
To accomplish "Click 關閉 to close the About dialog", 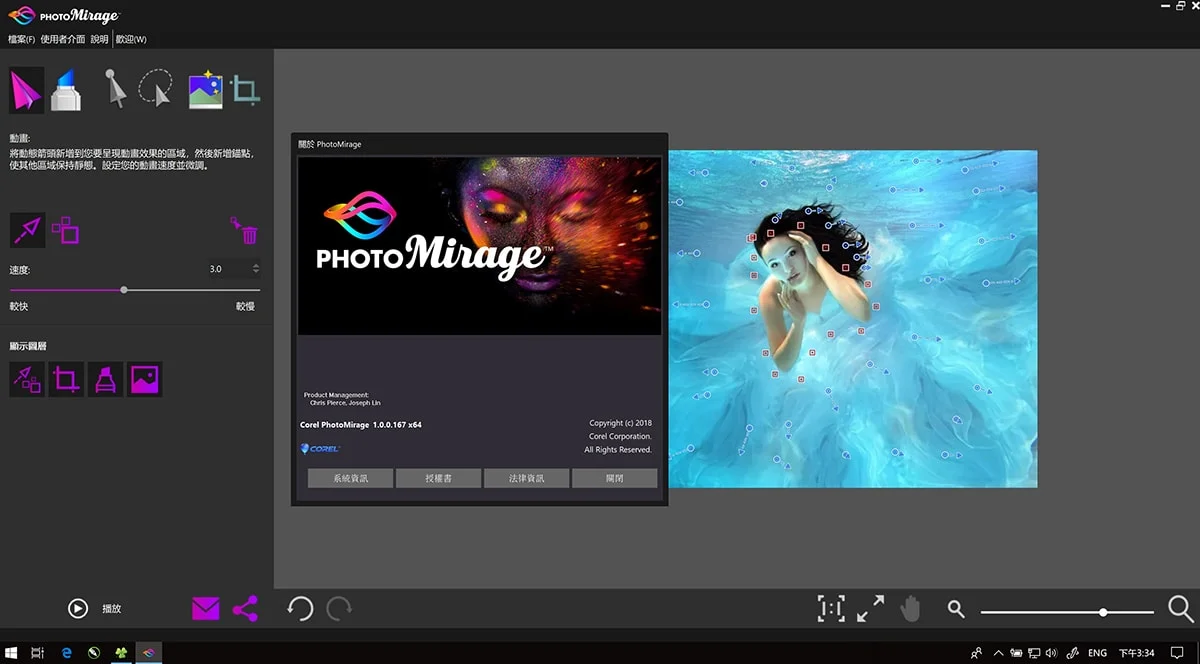I will [614, 478].
